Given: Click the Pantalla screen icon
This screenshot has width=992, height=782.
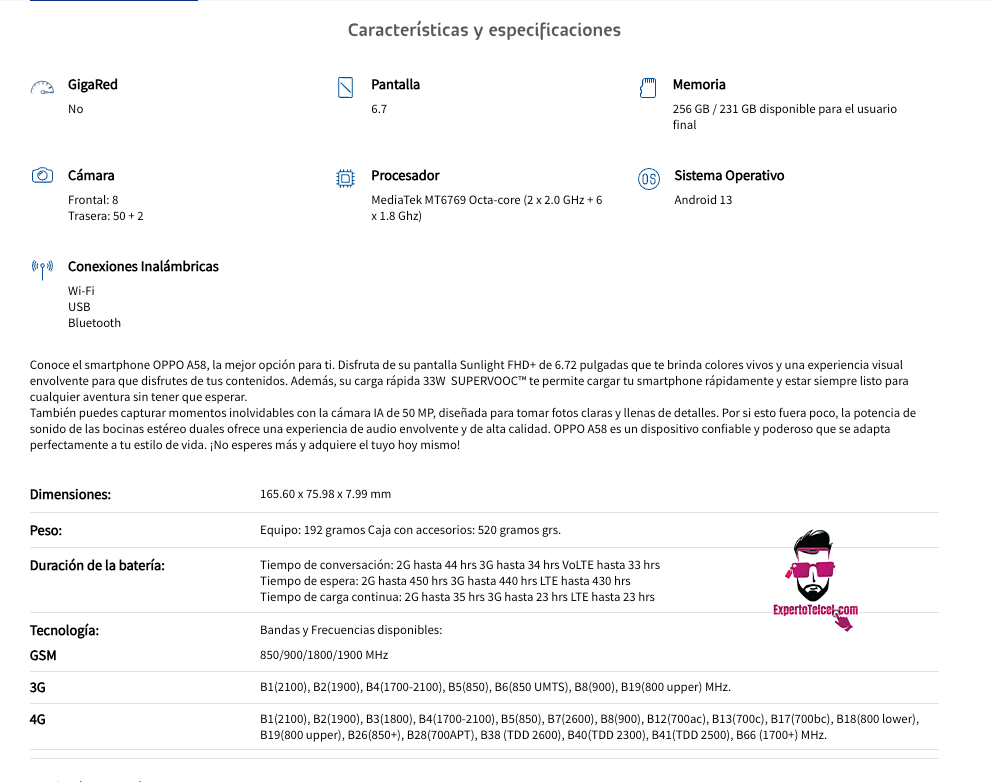Looking at the screenshot, I should (345, 87).
